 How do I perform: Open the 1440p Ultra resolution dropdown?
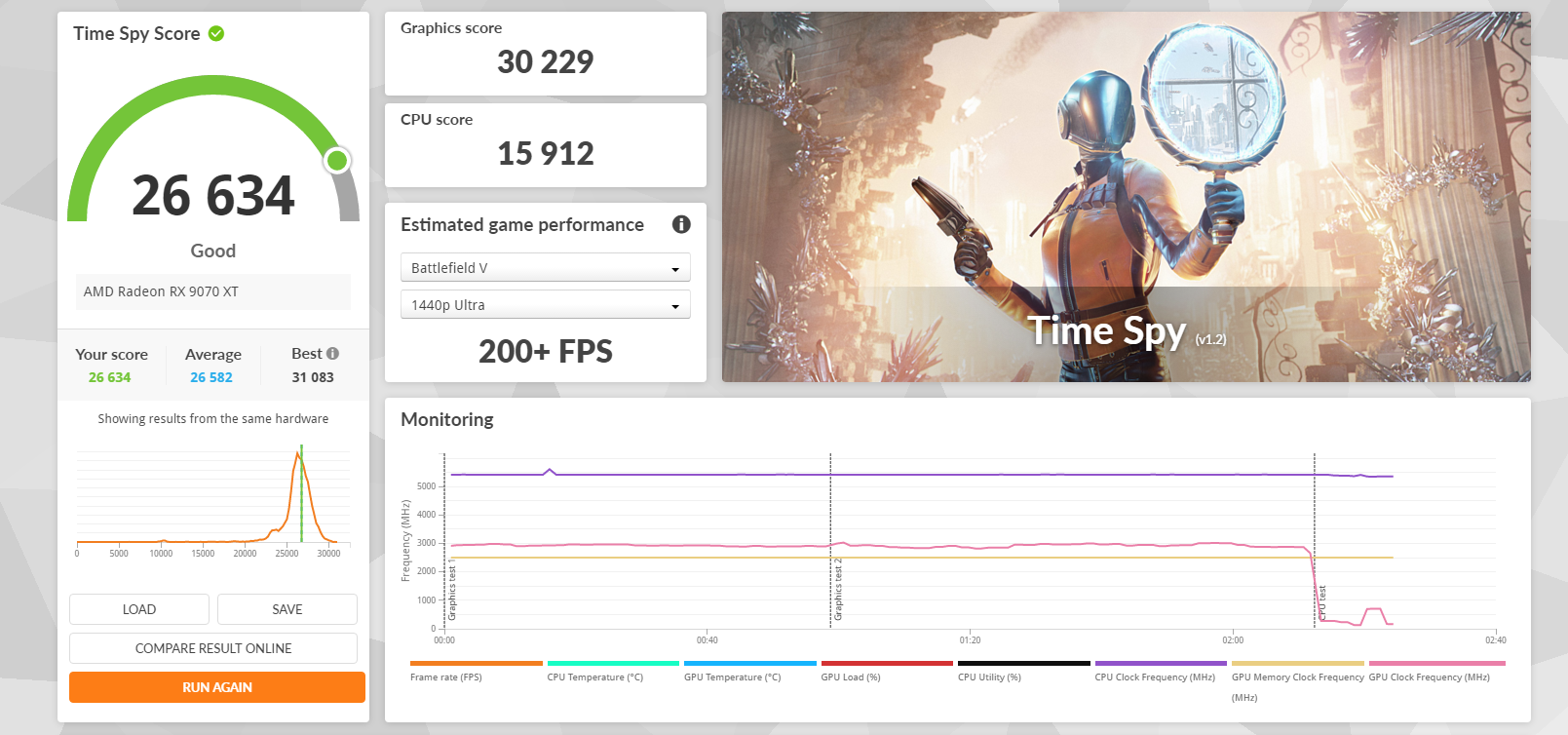click(546, 304)
